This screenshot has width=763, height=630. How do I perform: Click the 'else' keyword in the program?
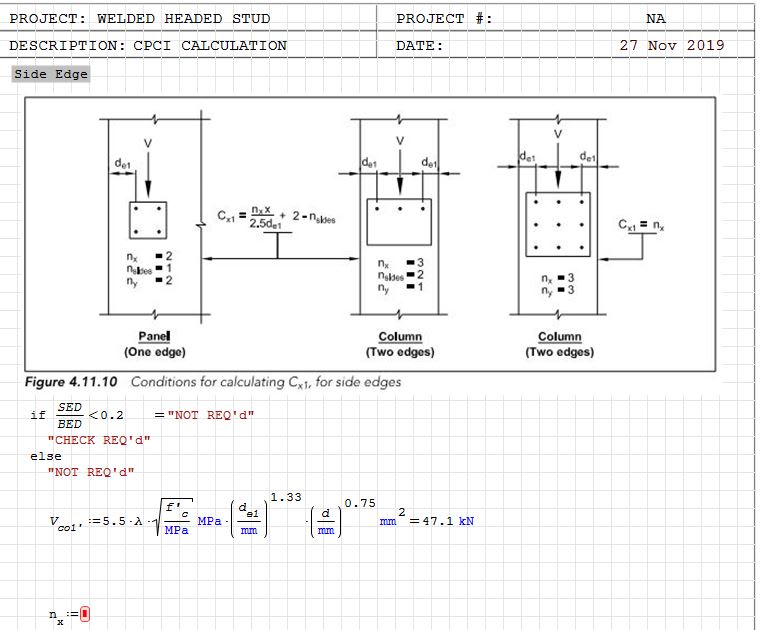coord(46,456)
